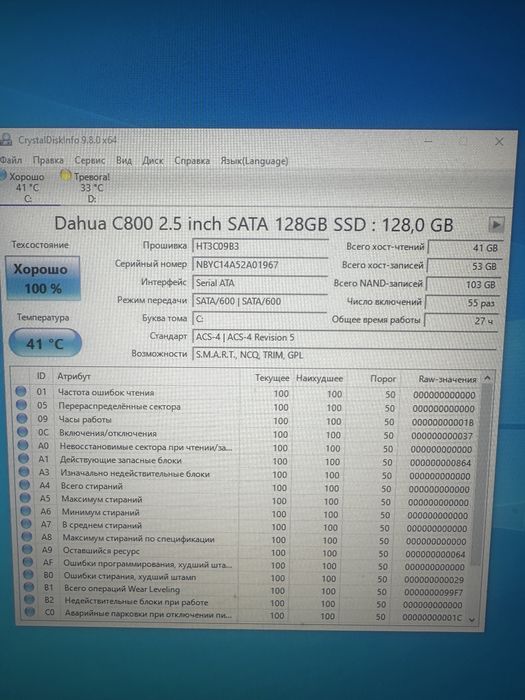Screen dimensions: 525x700
Task: Select row Часы работы
Action: click(246, 421)
